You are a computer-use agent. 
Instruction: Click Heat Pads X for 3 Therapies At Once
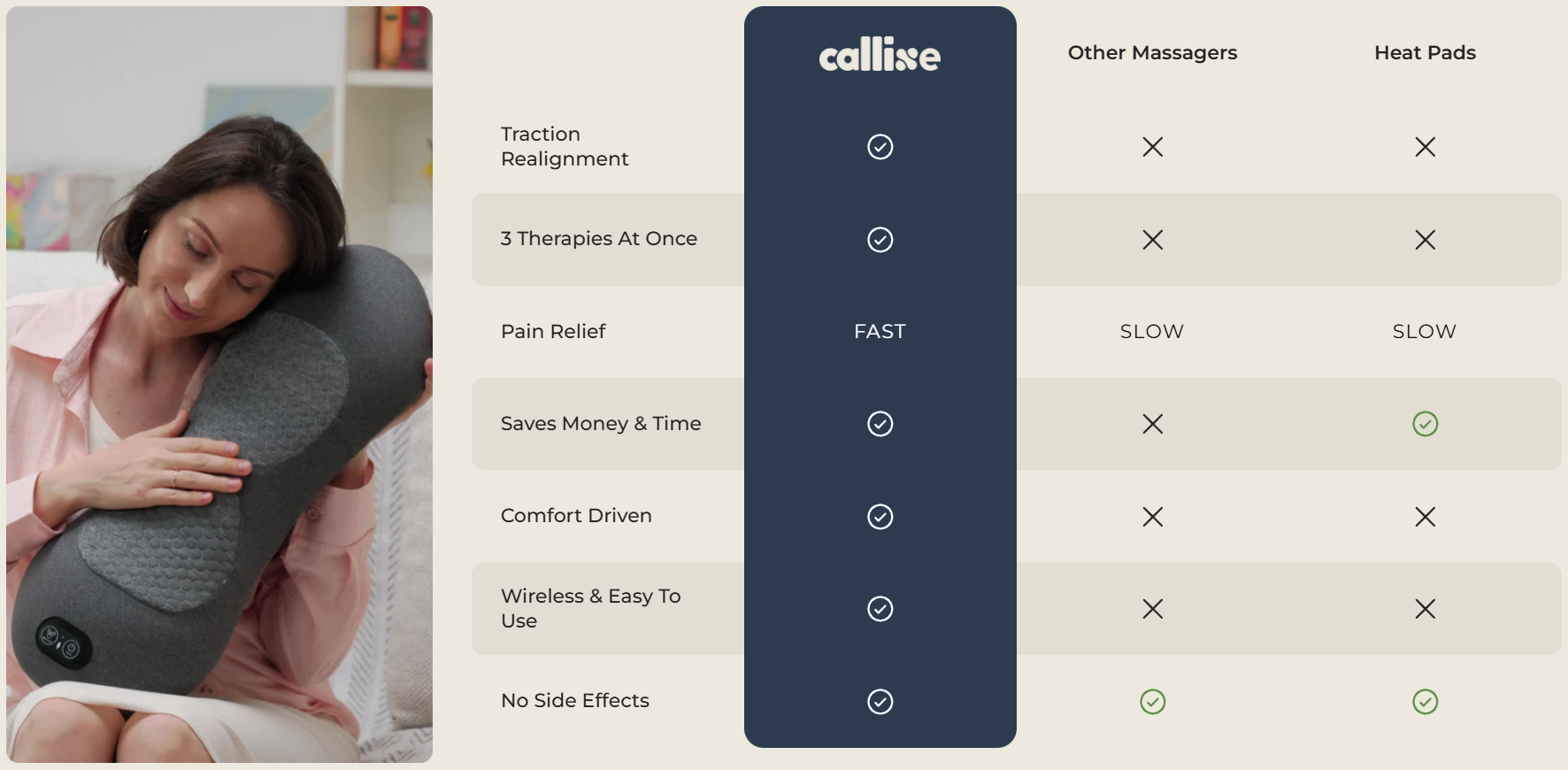click(x=1425, y=240)
